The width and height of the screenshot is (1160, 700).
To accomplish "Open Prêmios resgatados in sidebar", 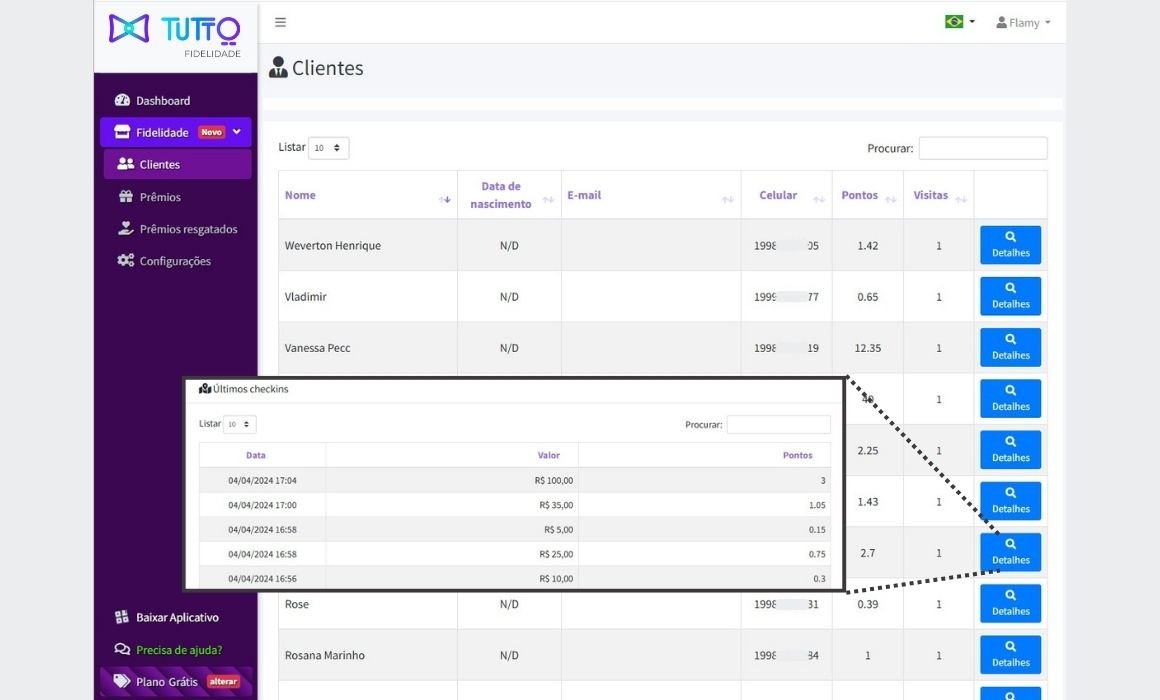I will point(188,229).
